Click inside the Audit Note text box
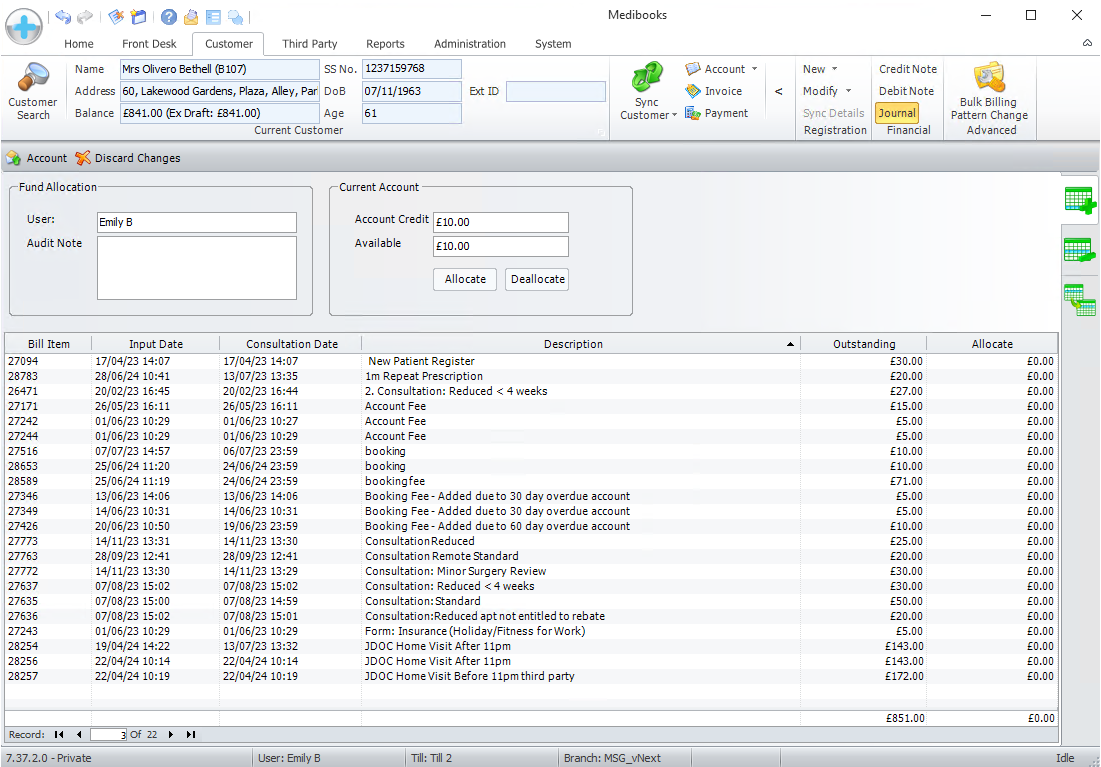The image size is (1101, 767). pyautogui.click(x=197, y=268)
